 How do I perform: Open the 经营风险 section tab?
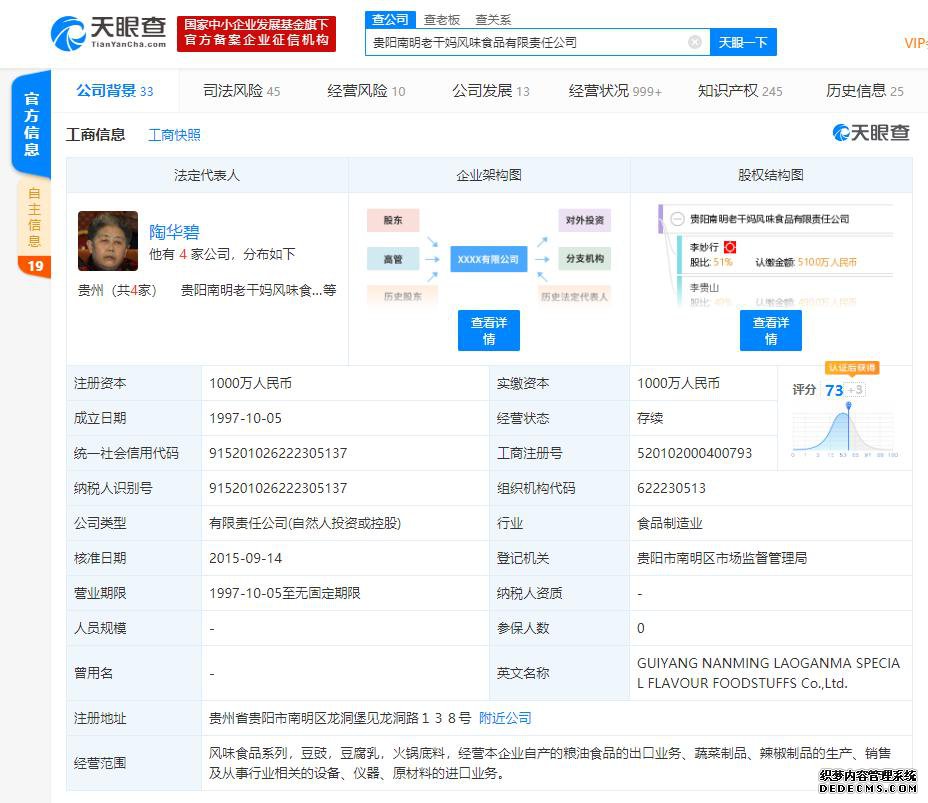pos(366,91)
